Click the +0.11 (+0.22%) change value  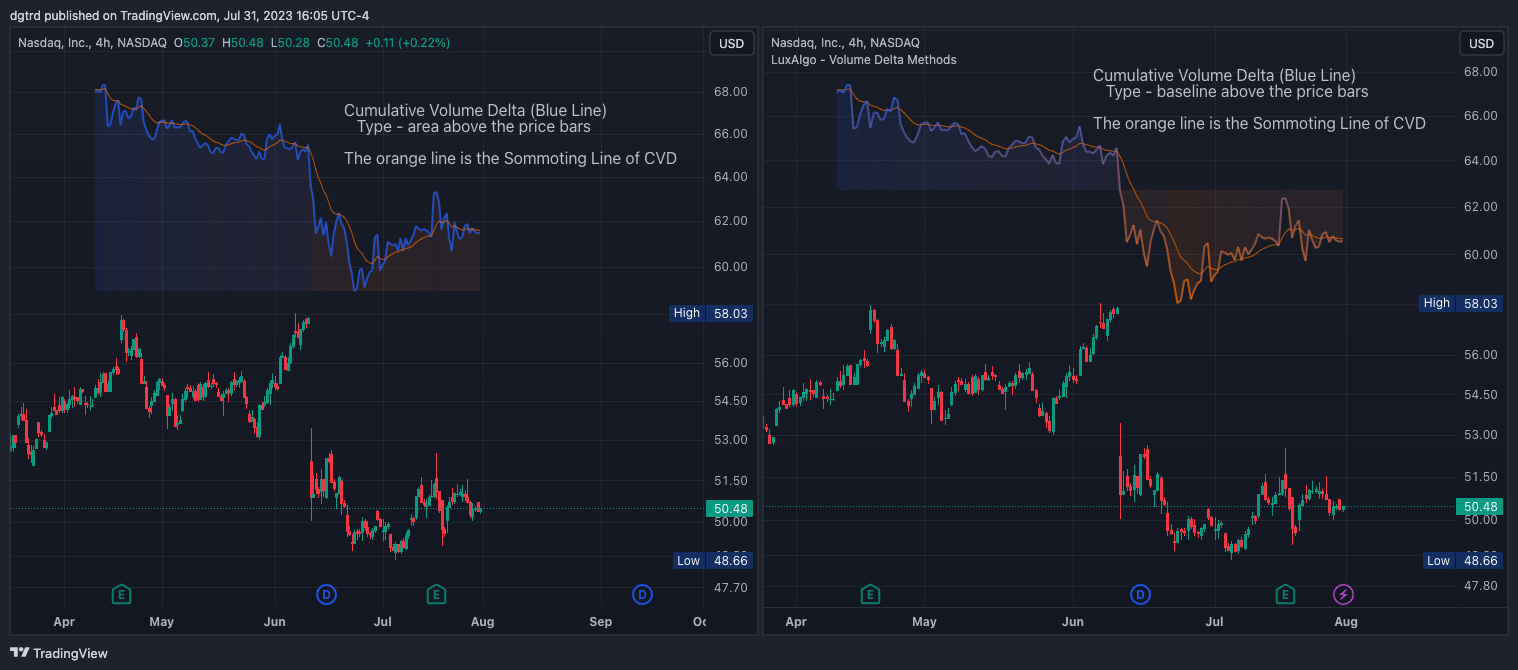pyautogui.click(x=407, y=43)
